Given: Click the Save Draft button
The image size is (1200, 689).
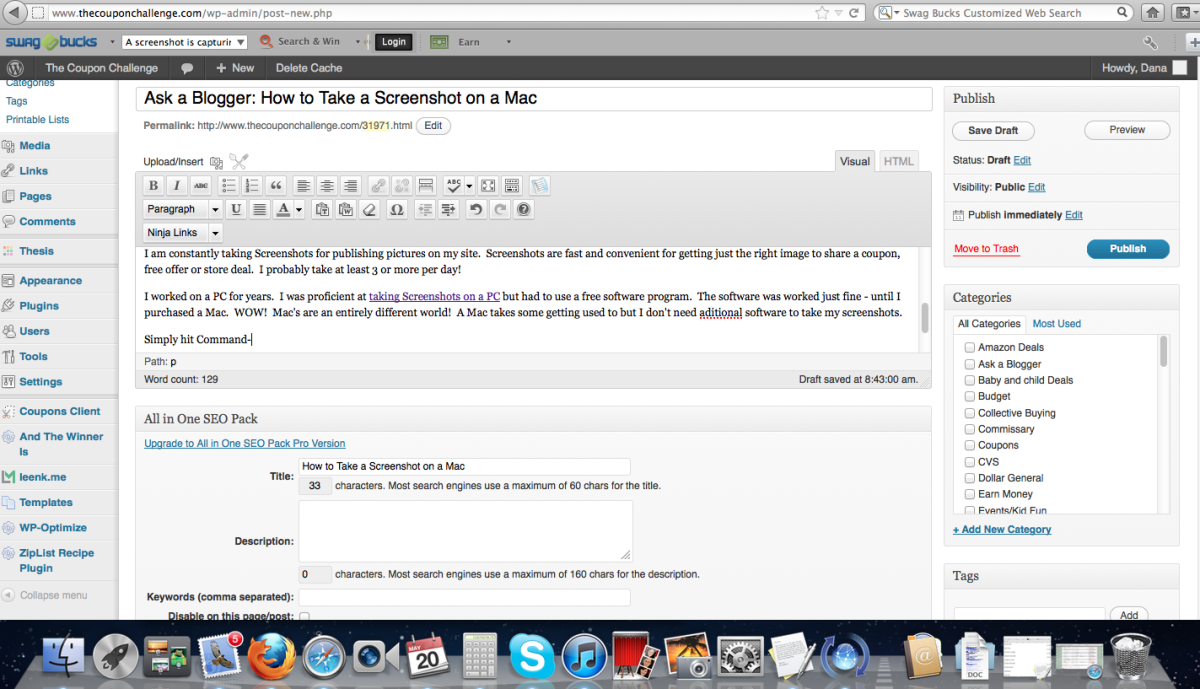Looking at the screenshot, I should pos(993,130).
